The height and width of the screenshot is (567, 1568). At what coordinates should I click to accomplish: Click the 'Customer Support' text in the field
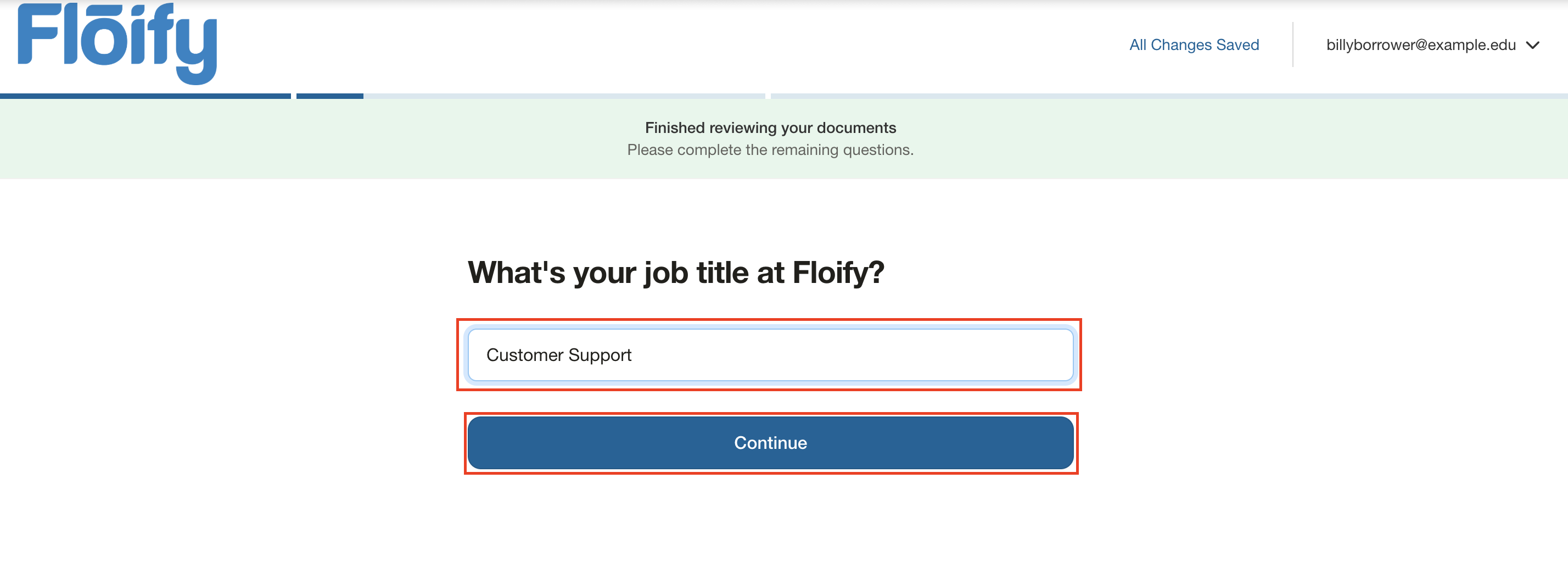pos(558,355)
